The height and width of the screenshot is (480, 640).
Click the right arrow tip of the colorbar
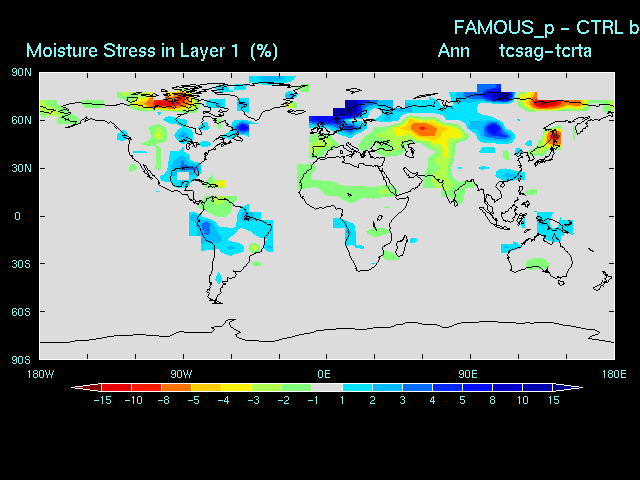[x=568, y=387]
